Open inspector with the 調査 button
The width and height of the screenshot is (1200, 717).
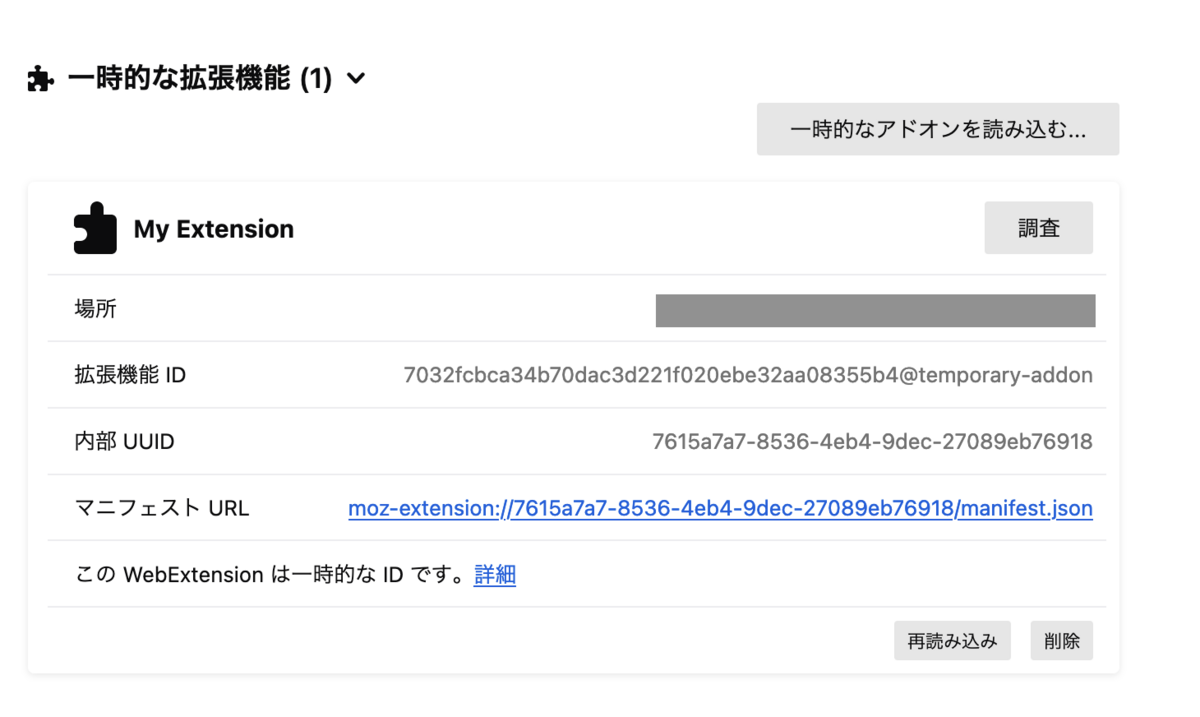(x=1039, y=228)
